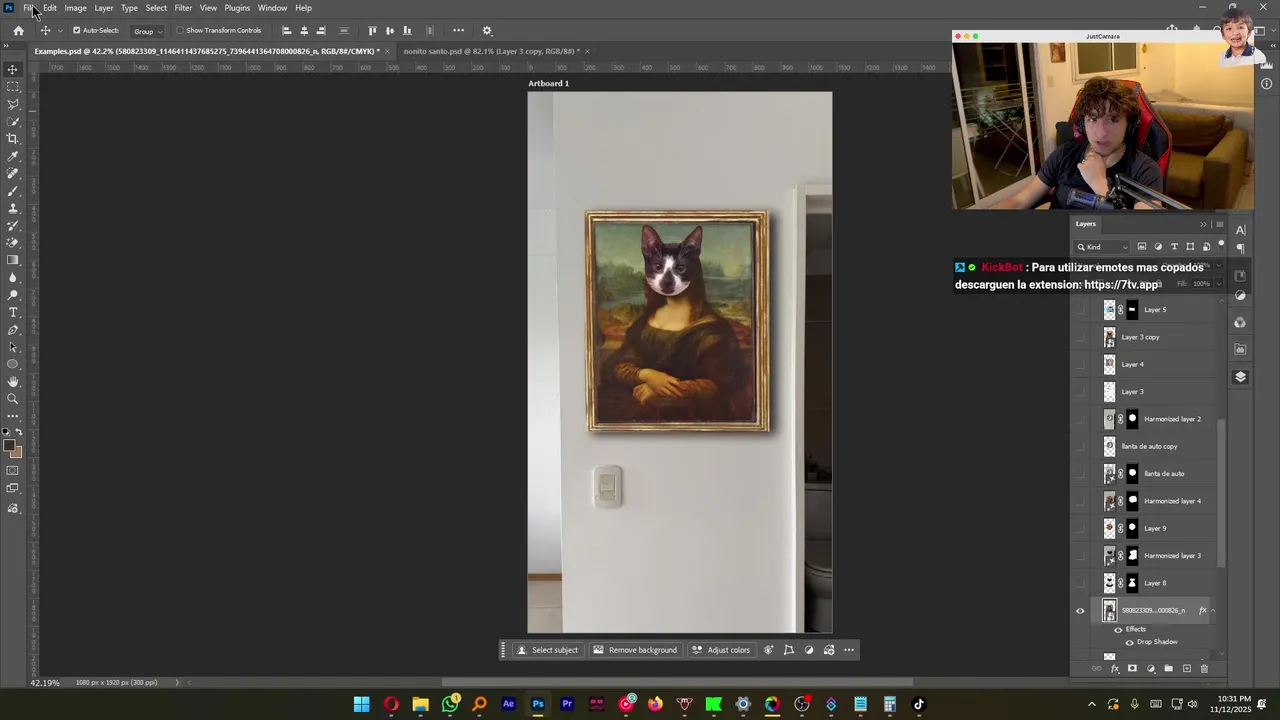Click the Home icon in options bar

18,31
